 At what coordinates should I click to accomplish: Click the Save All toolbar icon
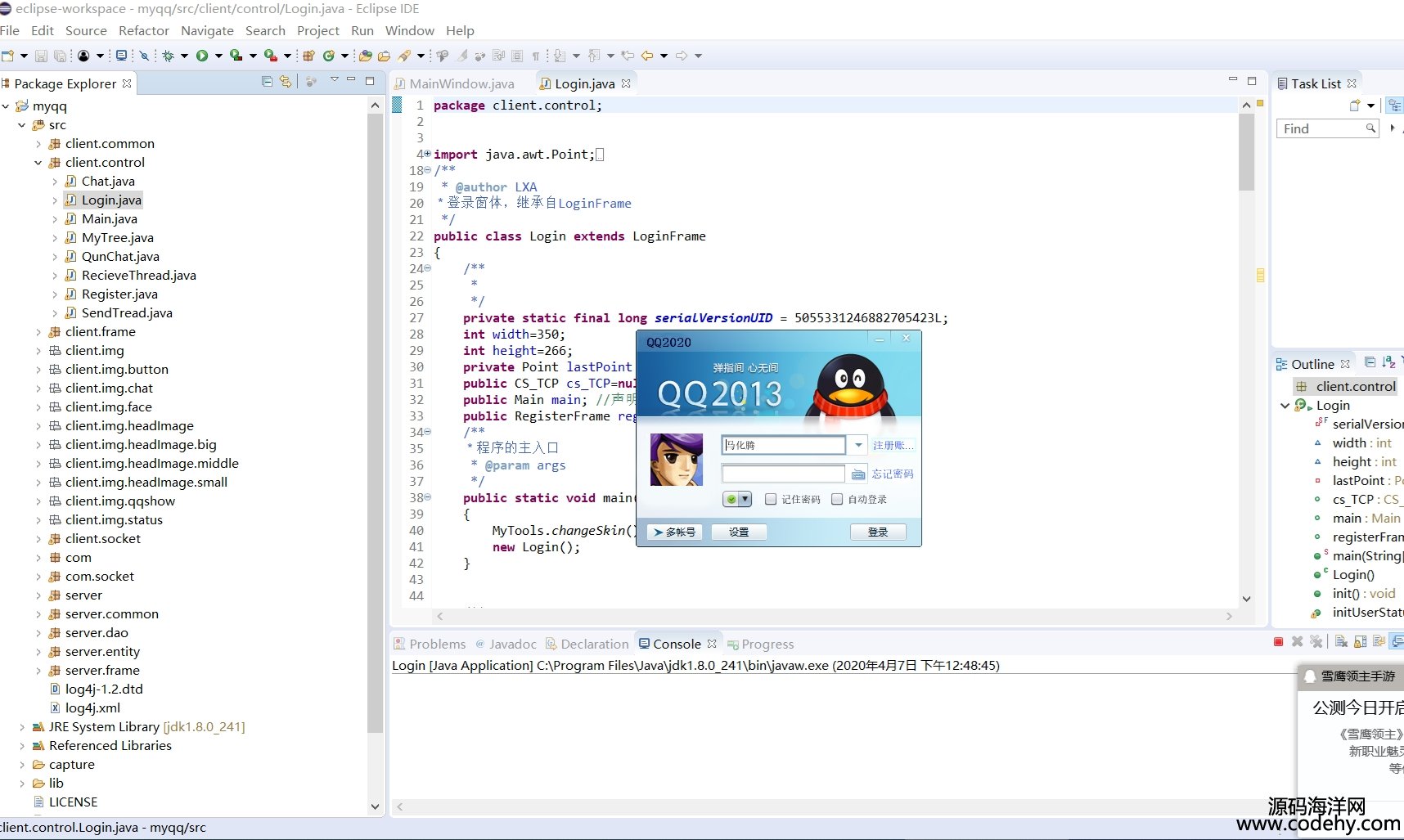pyautogui.click(x=60, y=56)
